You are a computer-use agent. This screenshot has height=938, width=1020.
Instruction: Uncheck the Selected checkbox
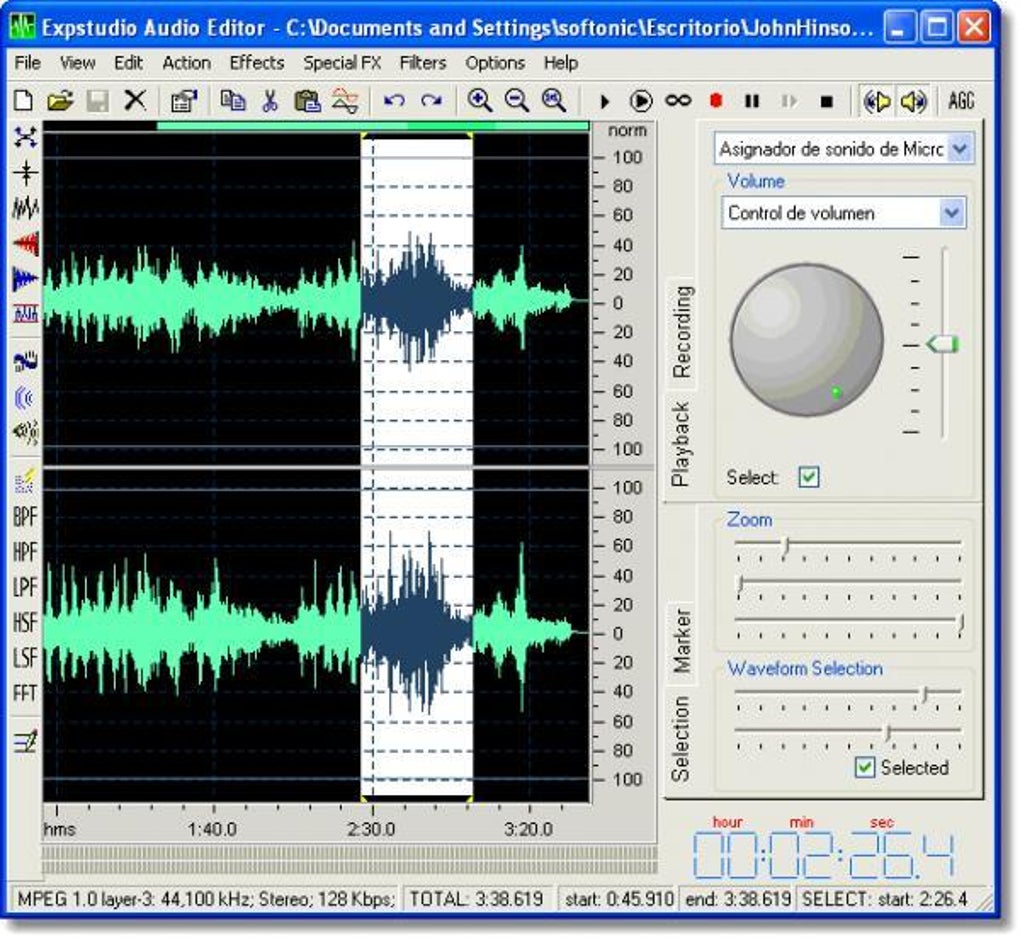coord(864,768)
